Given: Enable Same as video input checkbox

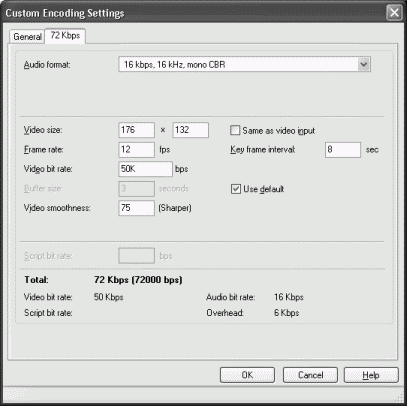Looking at the screenshot, I should coord(235,130).
